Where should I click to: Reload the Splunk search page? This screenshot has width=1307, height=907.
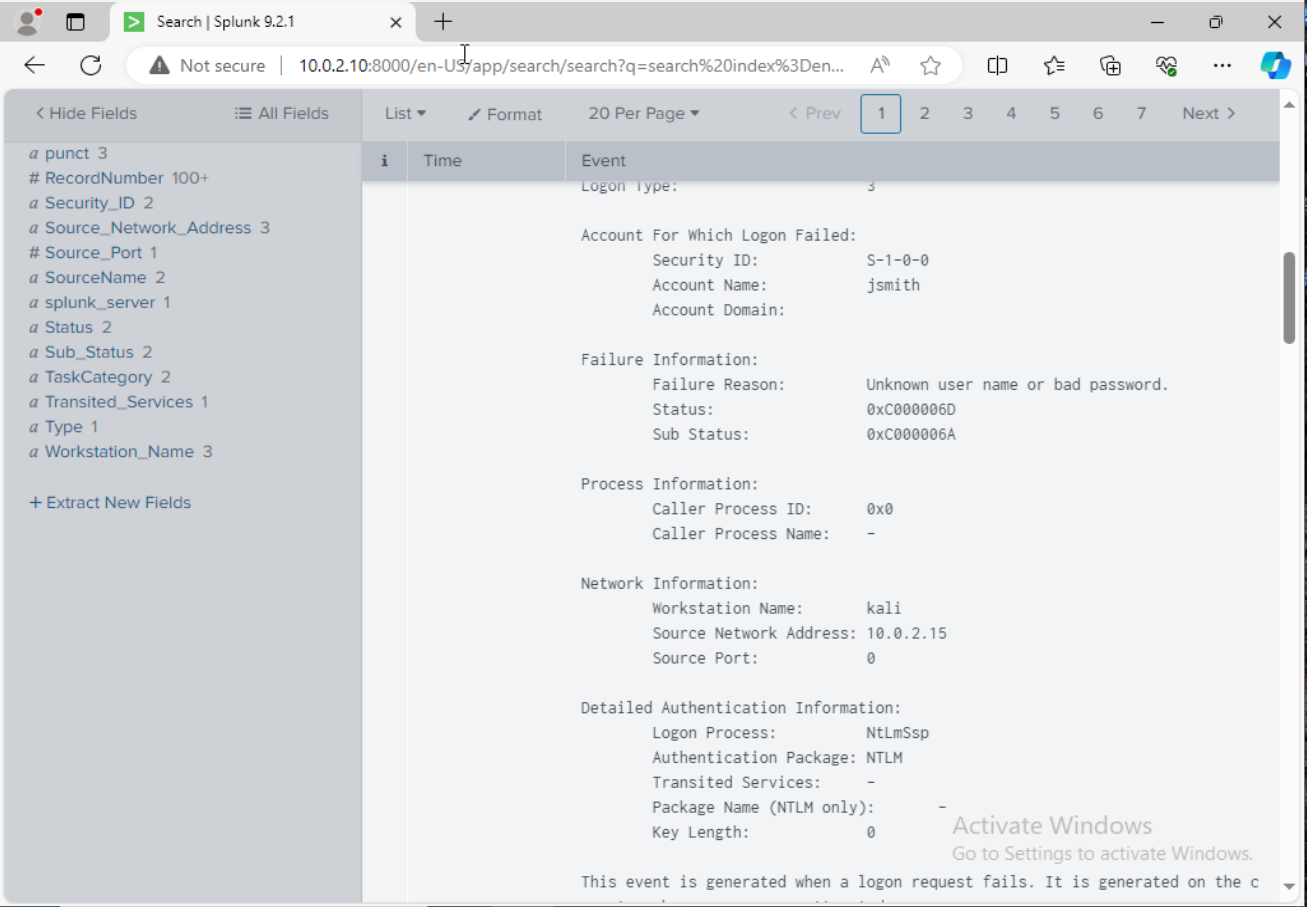click(x=90, y=65)
